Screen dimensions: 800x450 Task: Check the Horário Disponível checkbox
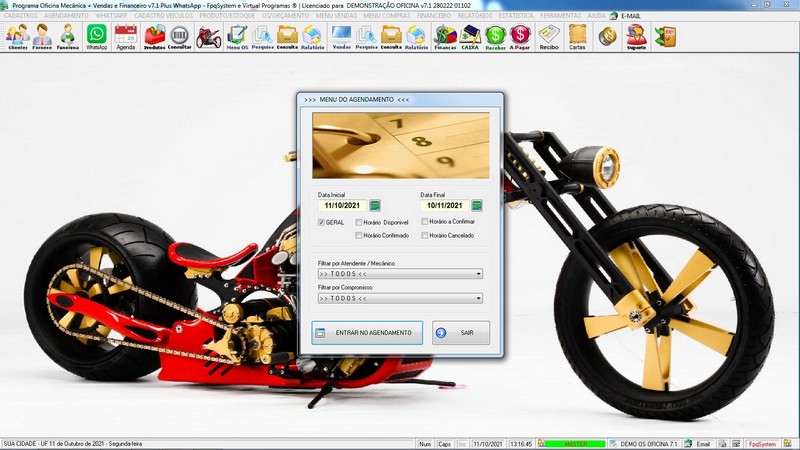pyautogui.click(x=359, y=222)
